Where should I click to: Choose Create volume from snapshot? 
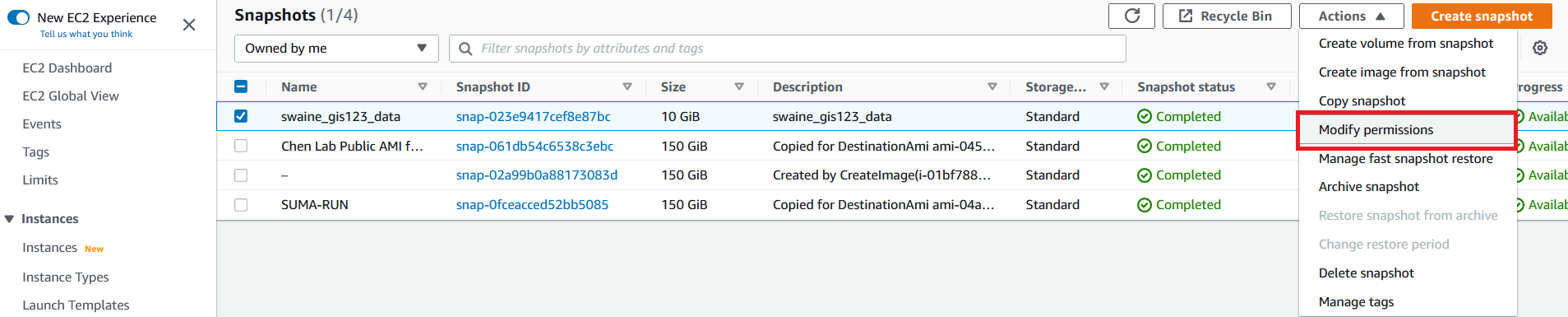point(1406,44)
